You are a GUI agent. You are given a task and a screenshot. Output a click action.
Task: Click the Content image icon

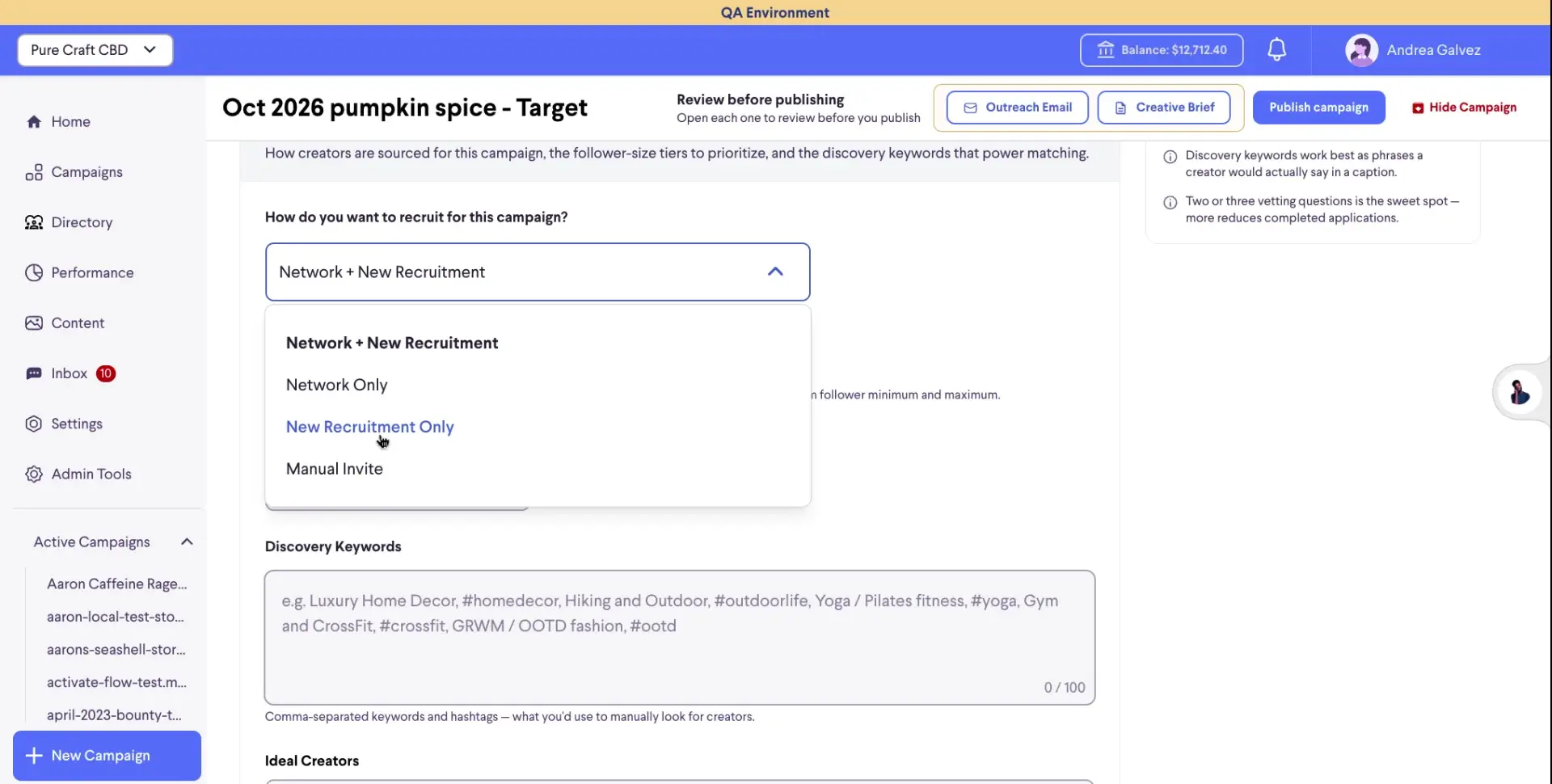point(34,323)
